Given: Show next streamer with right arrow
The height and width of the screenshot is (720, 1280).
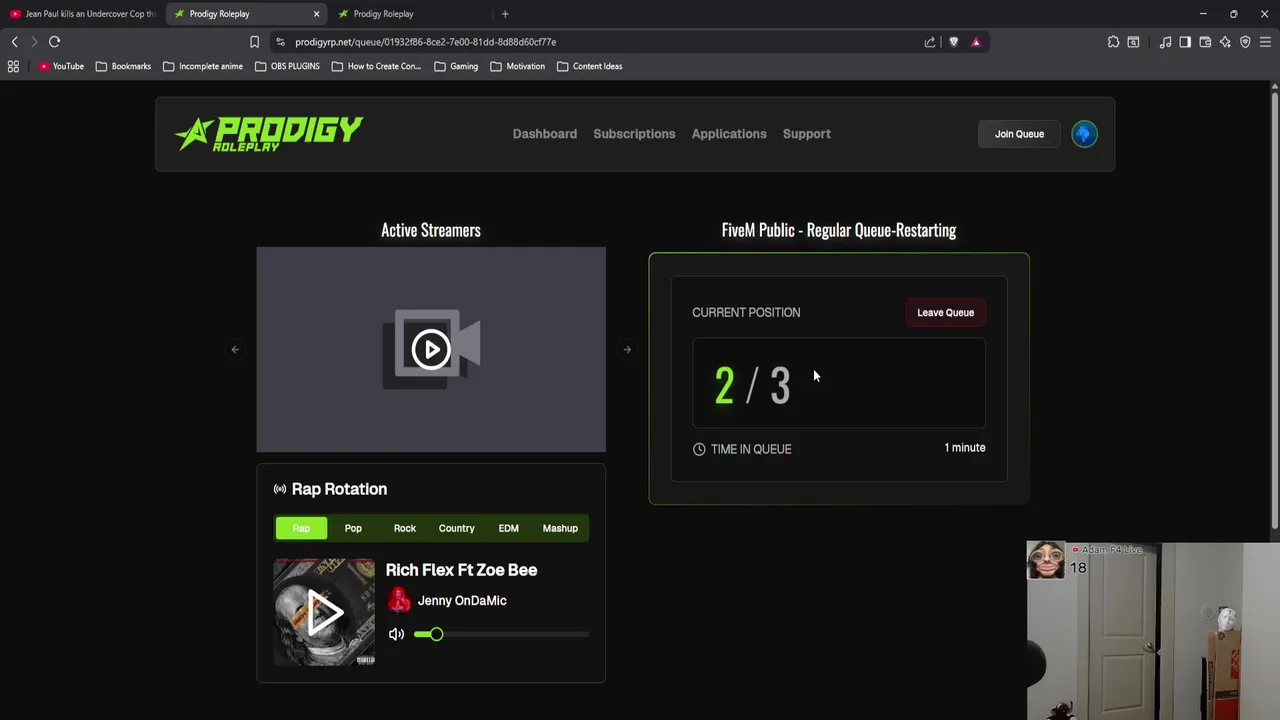Looking at the screenshot, I should pos(627,350).
